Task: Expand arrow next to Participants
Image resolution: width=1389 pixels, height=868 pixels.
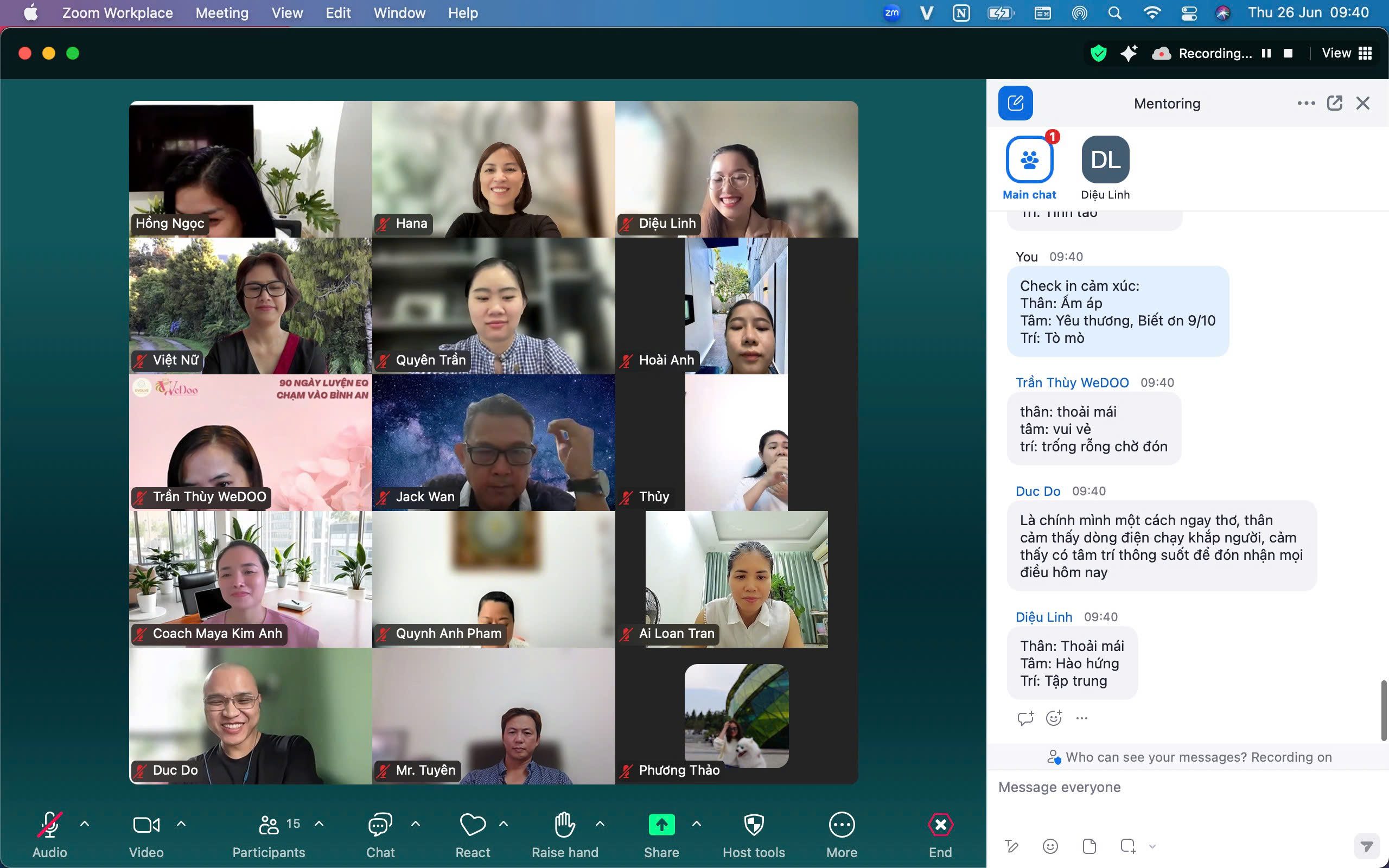Action: click(319, 824)
